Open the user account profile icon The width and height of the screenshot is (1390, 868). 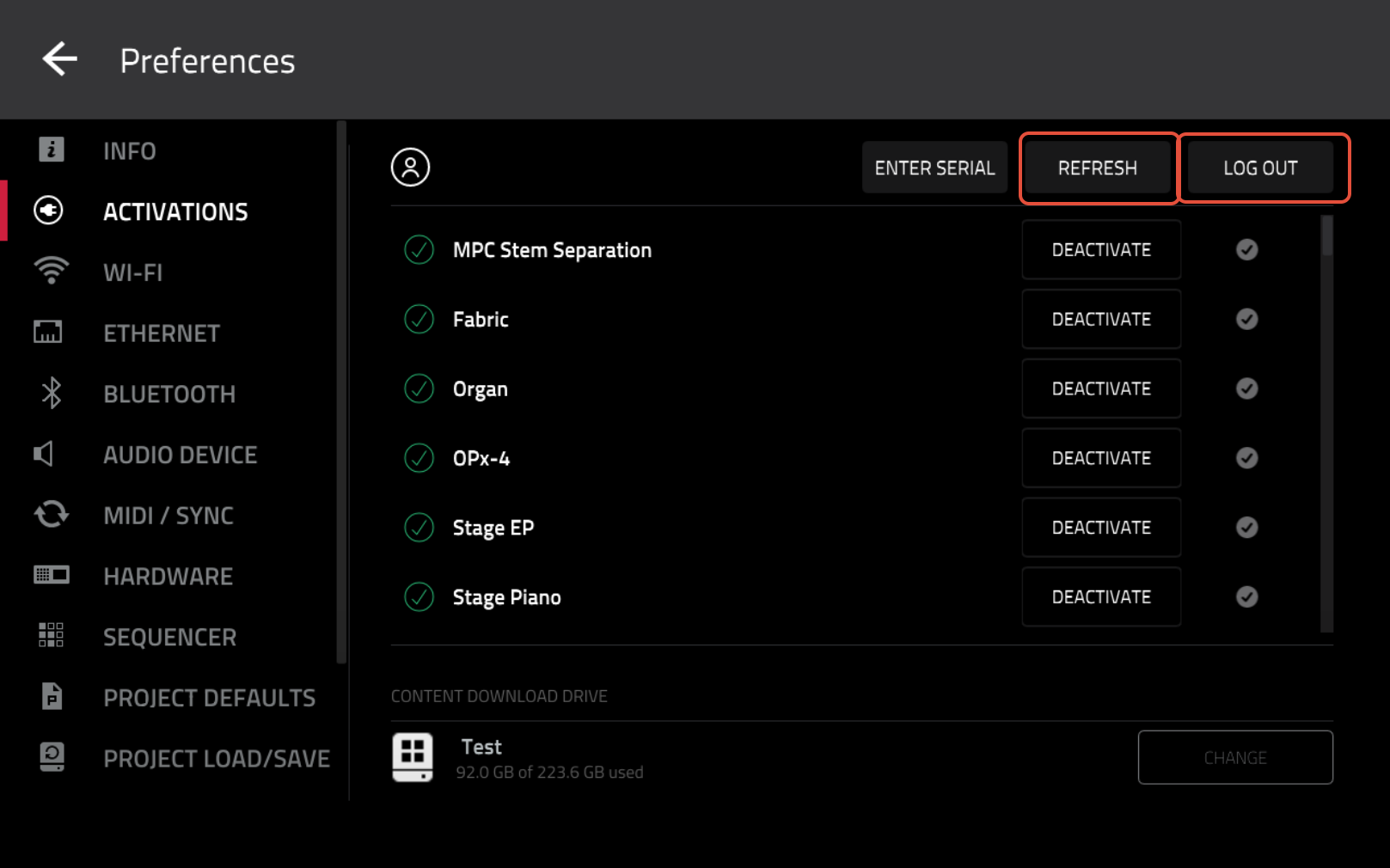pos(410,167)
